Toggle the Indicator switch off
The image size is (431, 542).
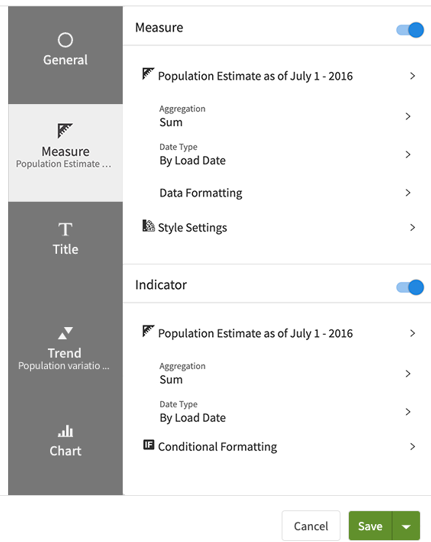[410, 287]
